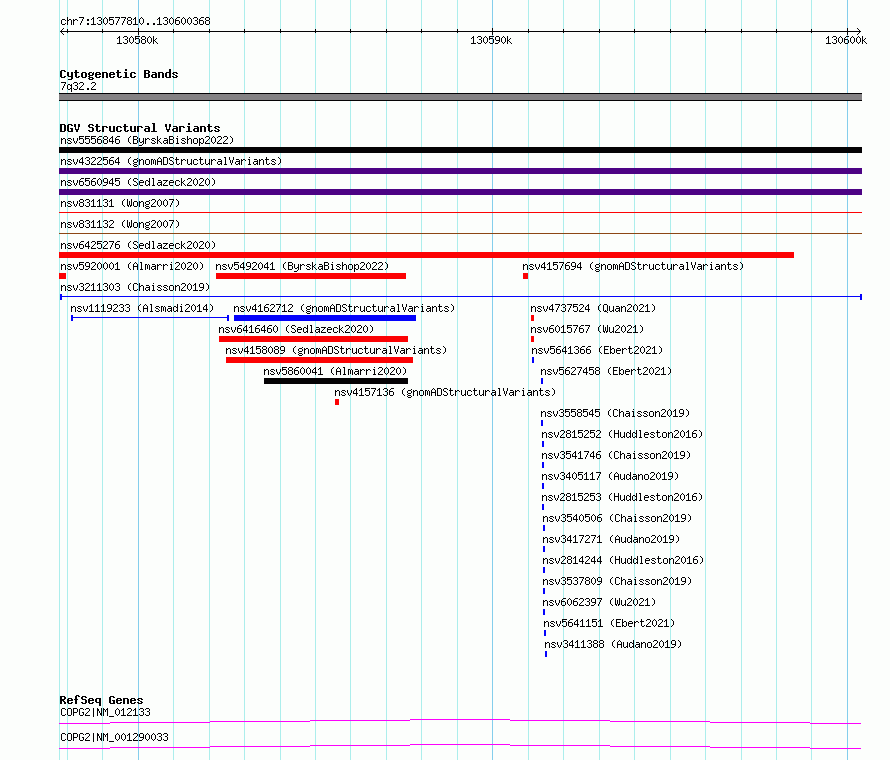Click the blue nsv4162712 variant bar

pos(325,318)
